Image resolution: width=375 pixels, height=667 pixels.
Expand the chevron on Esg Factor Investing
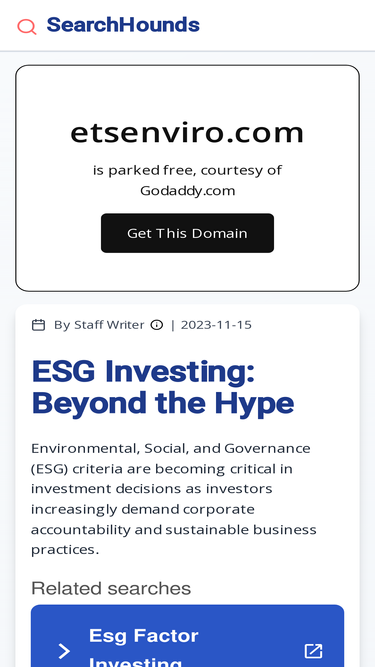(64, 651)
